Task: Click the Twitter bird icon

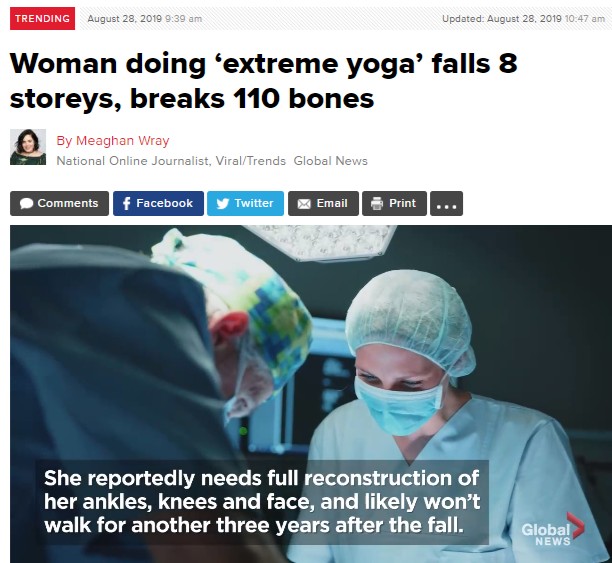Action: (x=222, y=203)
